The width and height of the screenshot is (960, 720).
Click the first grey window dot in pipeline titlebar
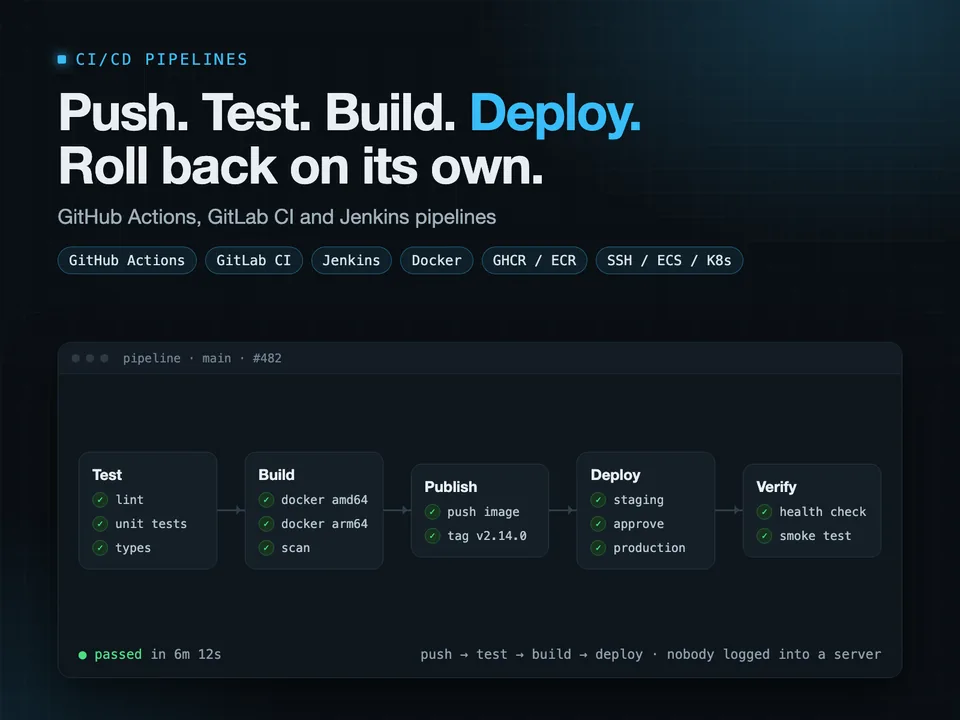coord(75,358)
